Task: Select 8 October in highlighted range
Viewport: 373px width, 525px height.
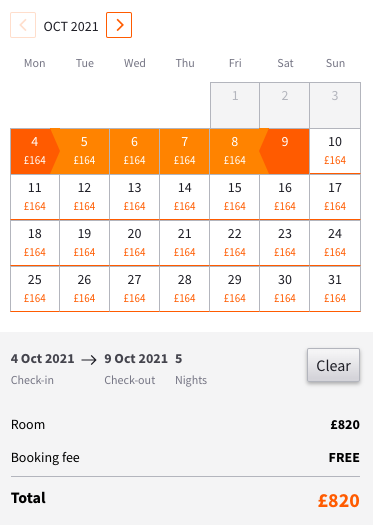Action: [235, 151]
